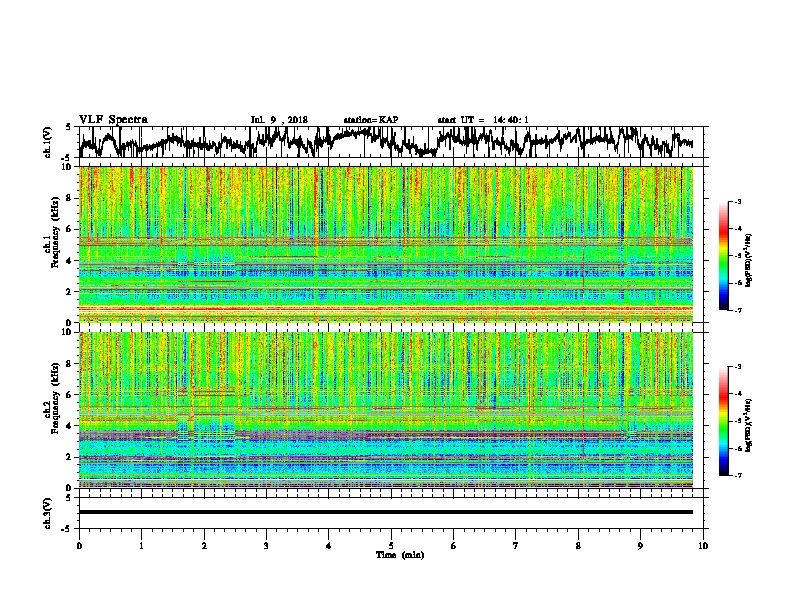The height and width of the screenshot is (612, 792).
Task: Click the ch.2 spectrogram color scale bar
Action: [x=723, y=421]
